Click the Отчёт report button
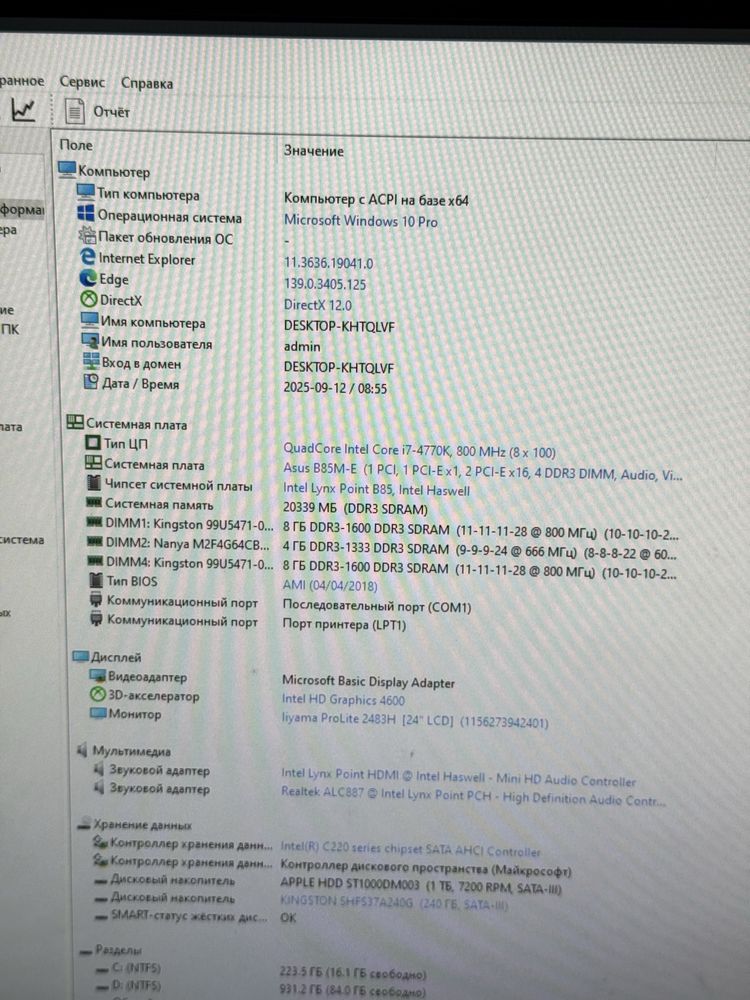This screenshot has width=750, height=1000. click(x=111, y=112)
